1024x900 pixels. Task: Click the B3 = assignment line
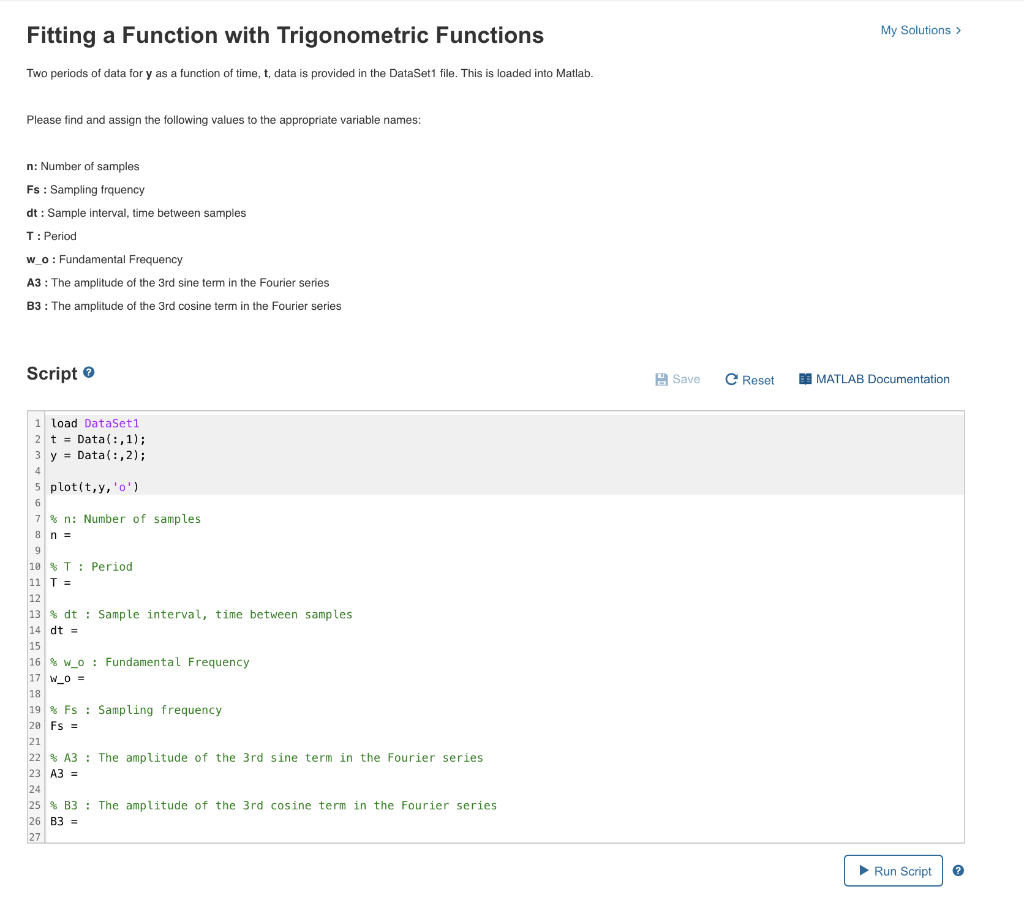pos(74,820)
